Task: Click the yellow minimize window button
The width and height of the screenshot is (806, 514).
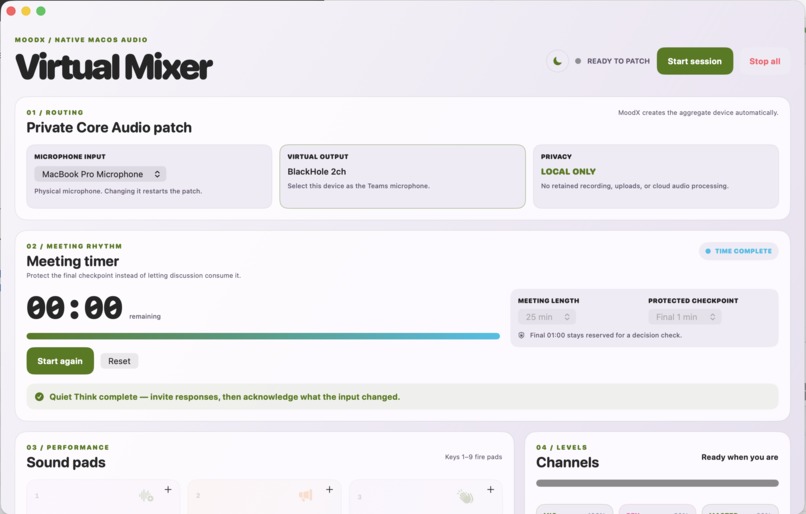Action: (26, 11)
